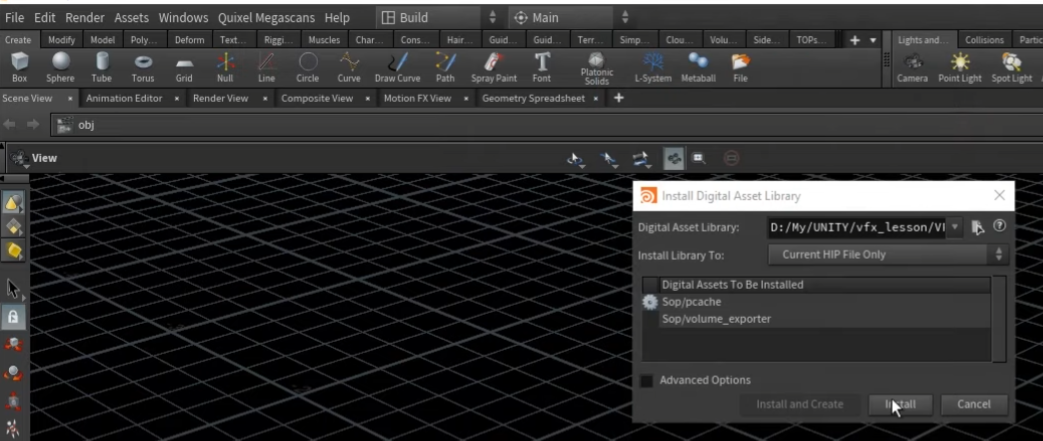Click the Install button
Viewport: 1043px width, 441px height.
pos(900,404)
